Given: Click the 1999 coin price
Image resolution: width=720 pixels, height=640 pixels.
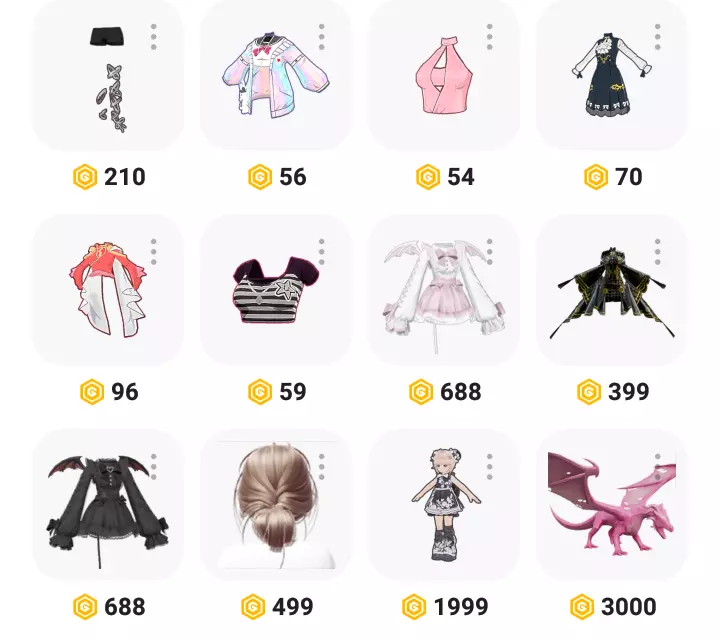Looking at the screenshot, I should tap(461, 606).
